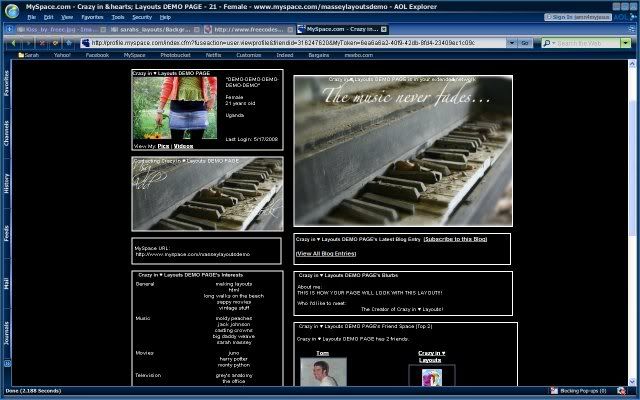
Task: Open the Sarah bookmarks folder
Action: tap(29, 55)
